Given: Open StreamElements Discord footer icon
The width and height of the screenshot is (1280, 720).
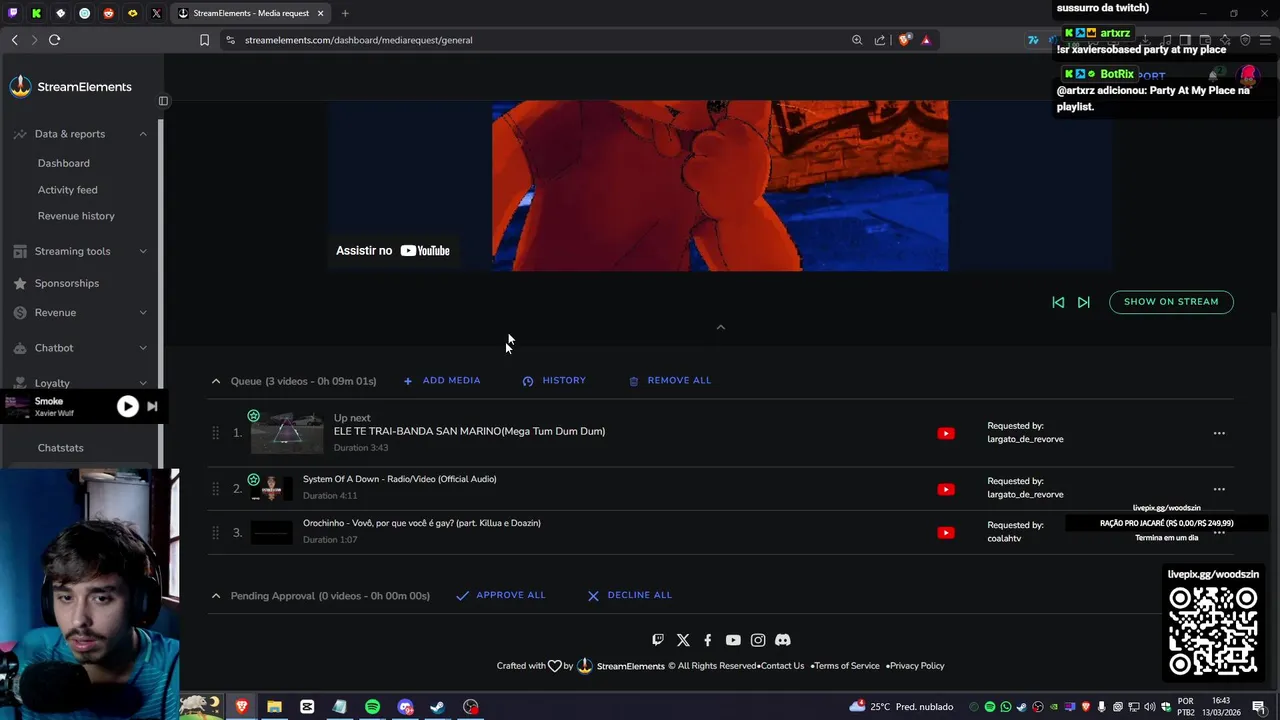Looking at the screenshot, I should [x=783, y=640].
